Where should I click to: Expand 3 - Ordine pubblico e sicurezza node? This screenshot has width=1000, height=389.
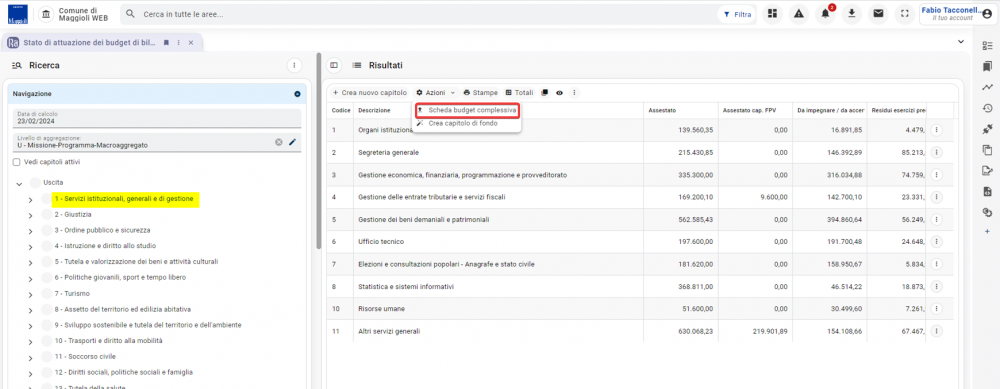30,231
